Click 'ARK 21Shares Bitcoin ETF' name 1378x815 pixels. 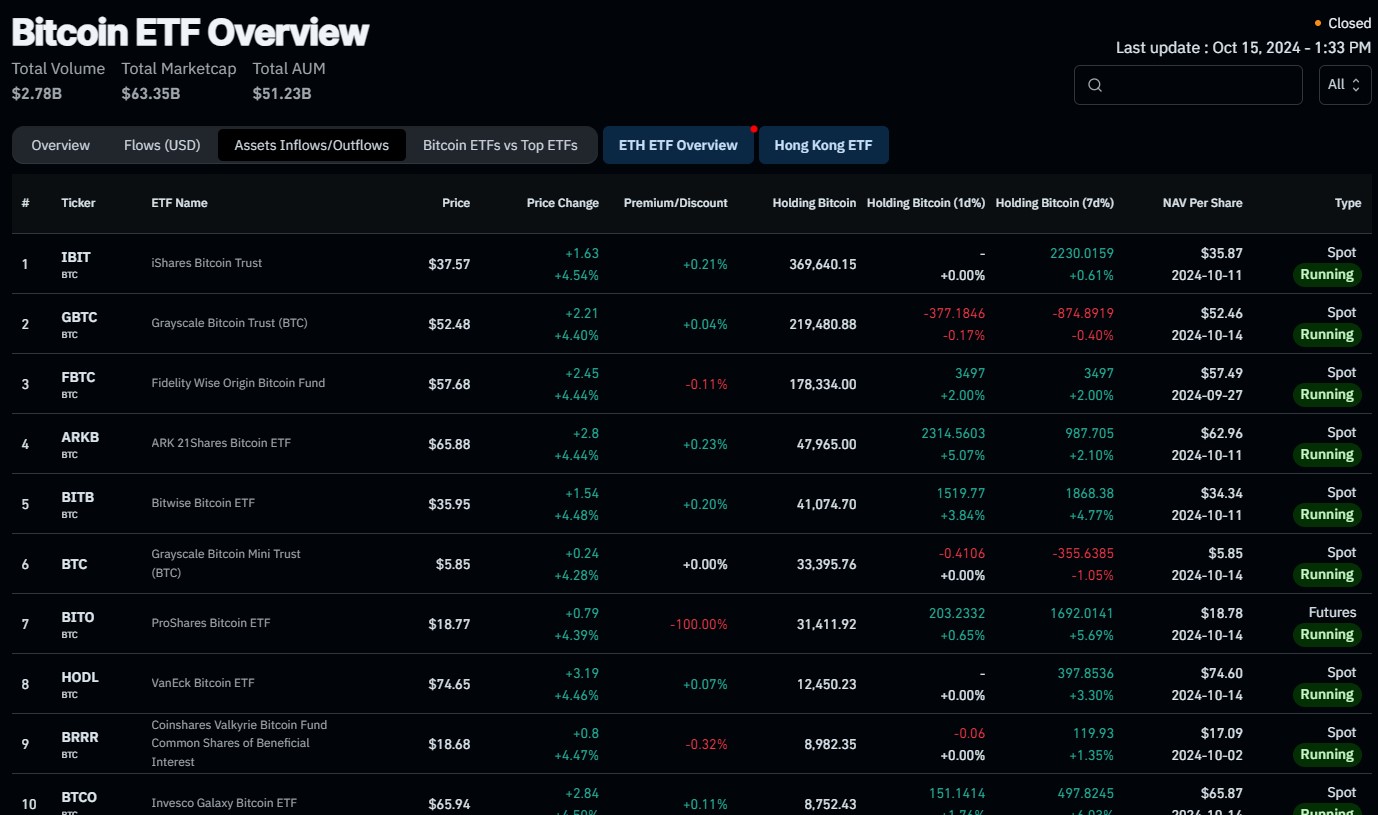coord(221,443)
